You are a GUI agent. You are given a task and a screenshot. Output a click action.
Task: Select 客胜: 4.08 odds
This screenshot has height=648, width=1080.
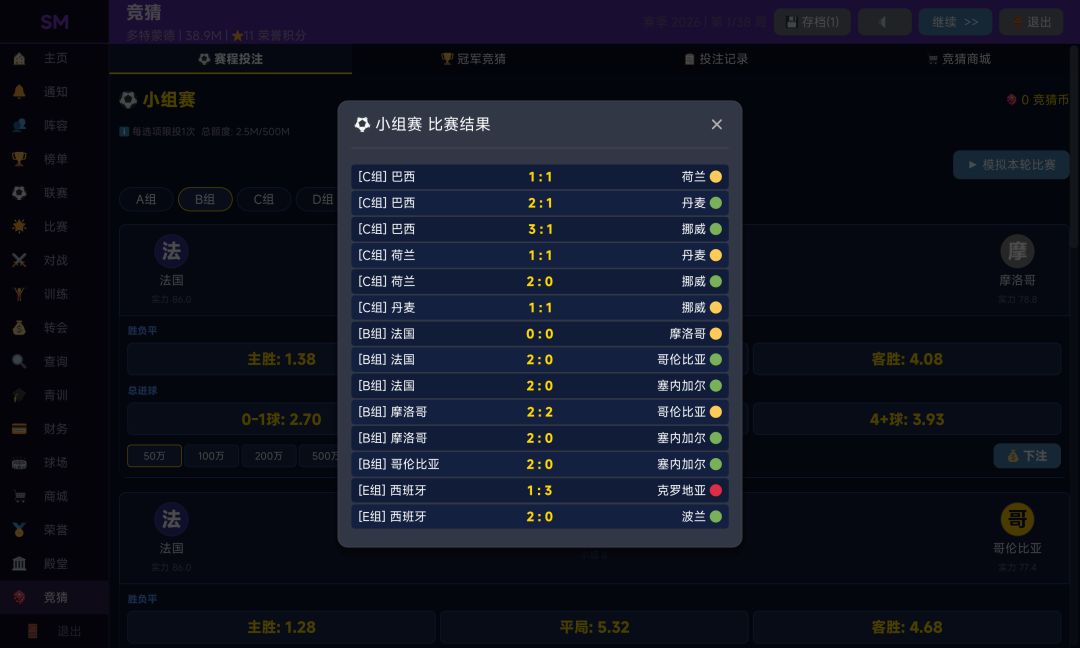click(906, 359)
